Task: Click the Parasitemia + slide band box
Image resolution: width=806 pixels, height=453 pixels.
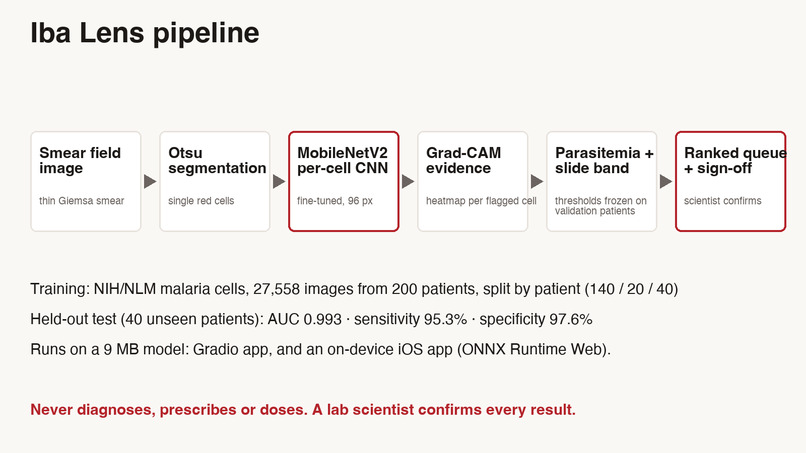Action: (x=602, y=182)
